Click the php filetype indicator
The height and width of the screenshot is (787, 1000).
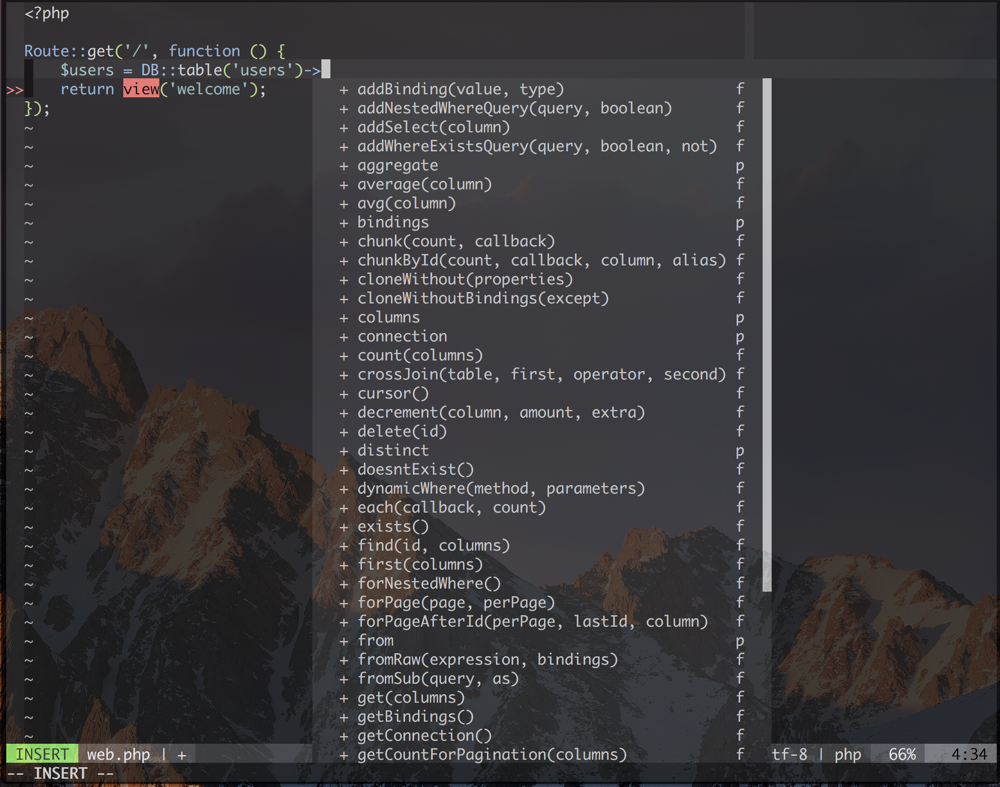(848, 755)
